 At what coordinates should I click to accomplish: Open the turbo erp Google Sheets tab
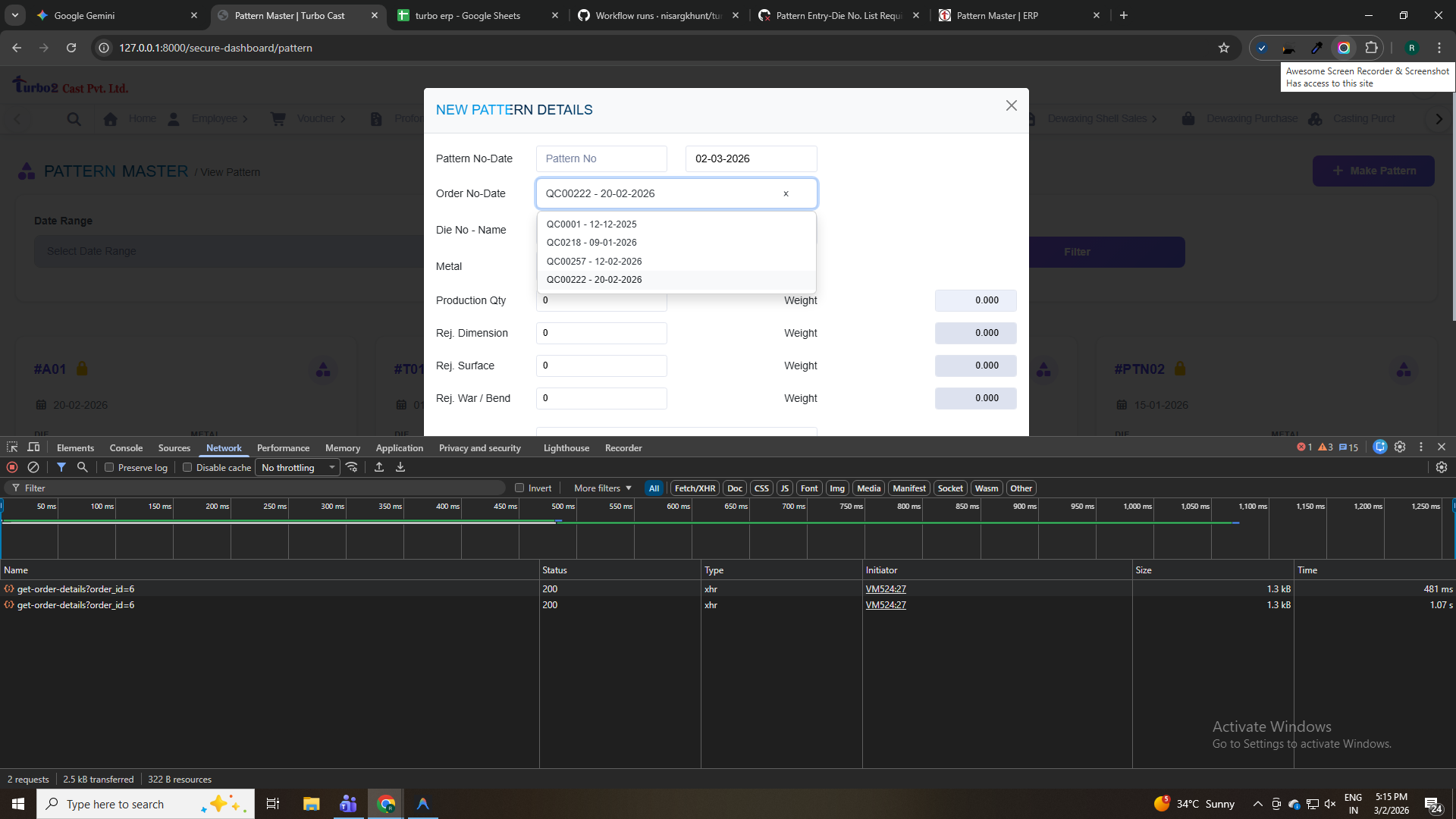tap(467, 15)
